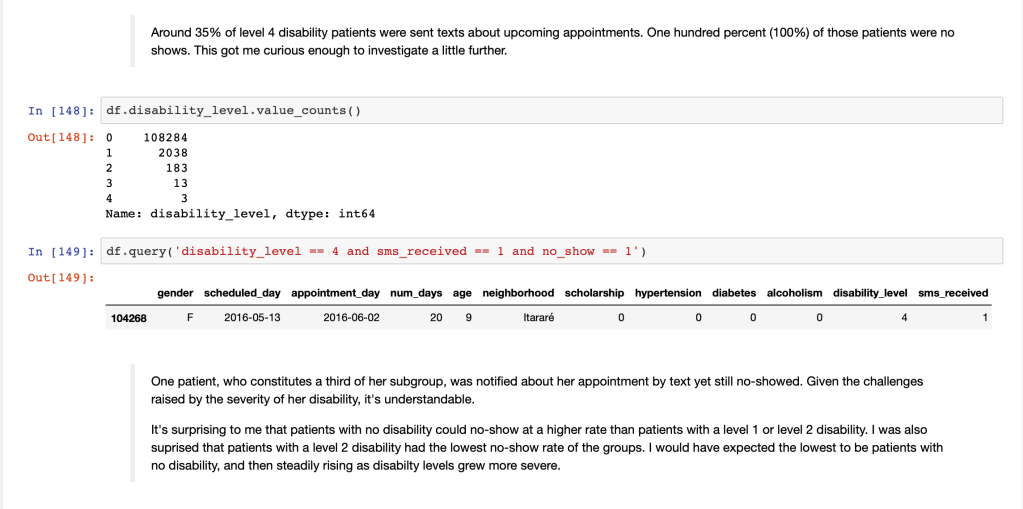Select the 2016-06-02 appointment date cell

[351, 318]
